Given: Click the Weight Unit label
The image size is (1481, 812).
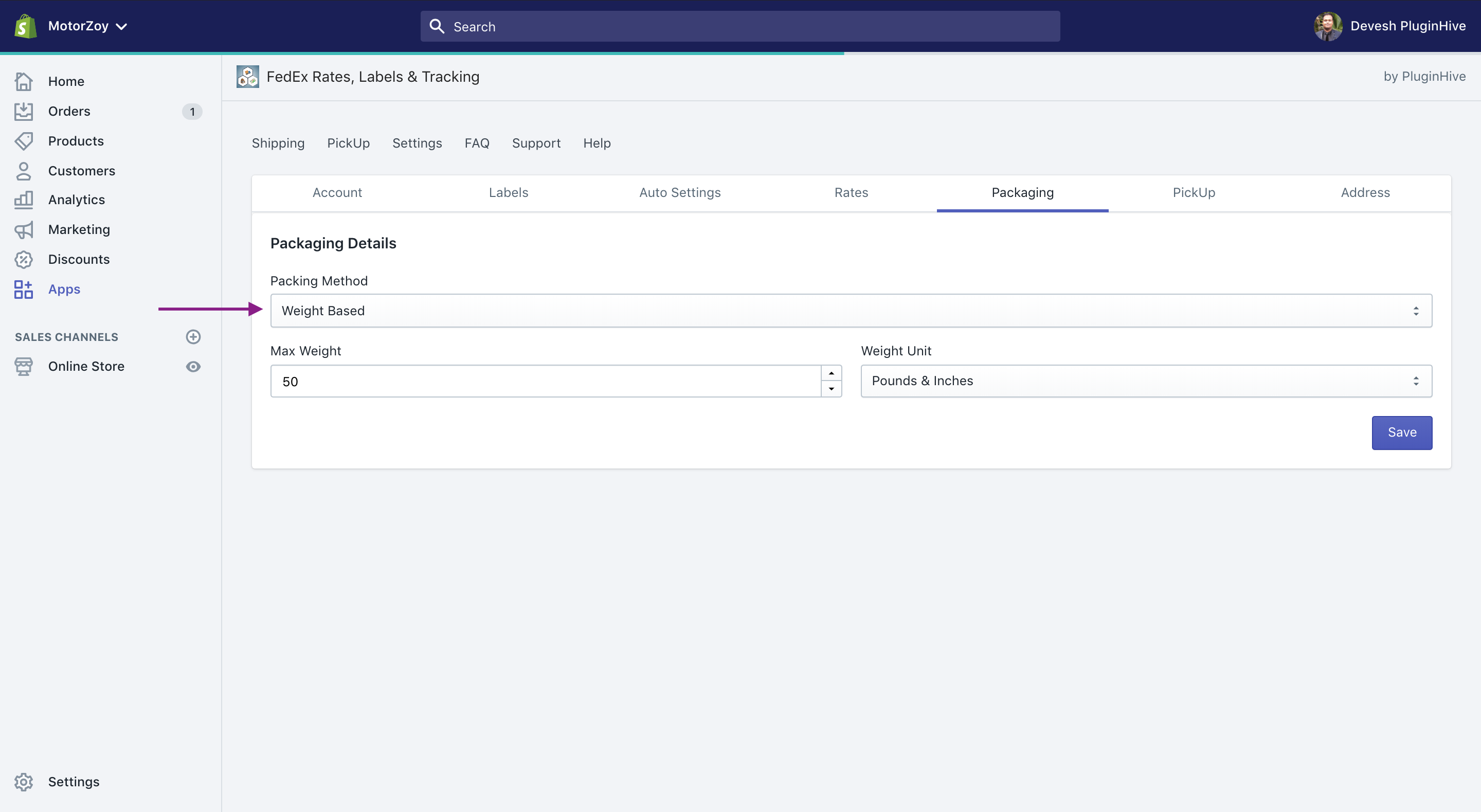Looking at the screenshot, I should [x=896, y=351].
